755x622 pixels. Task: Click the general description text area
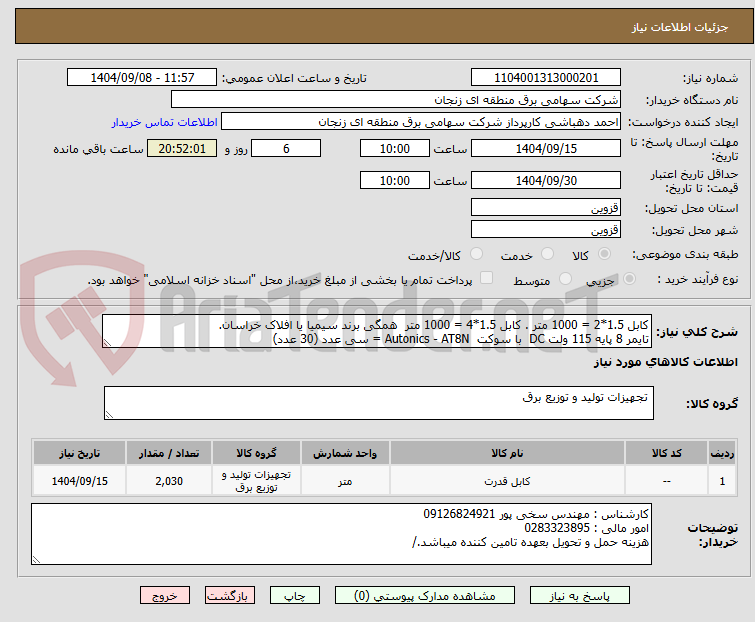377,331
